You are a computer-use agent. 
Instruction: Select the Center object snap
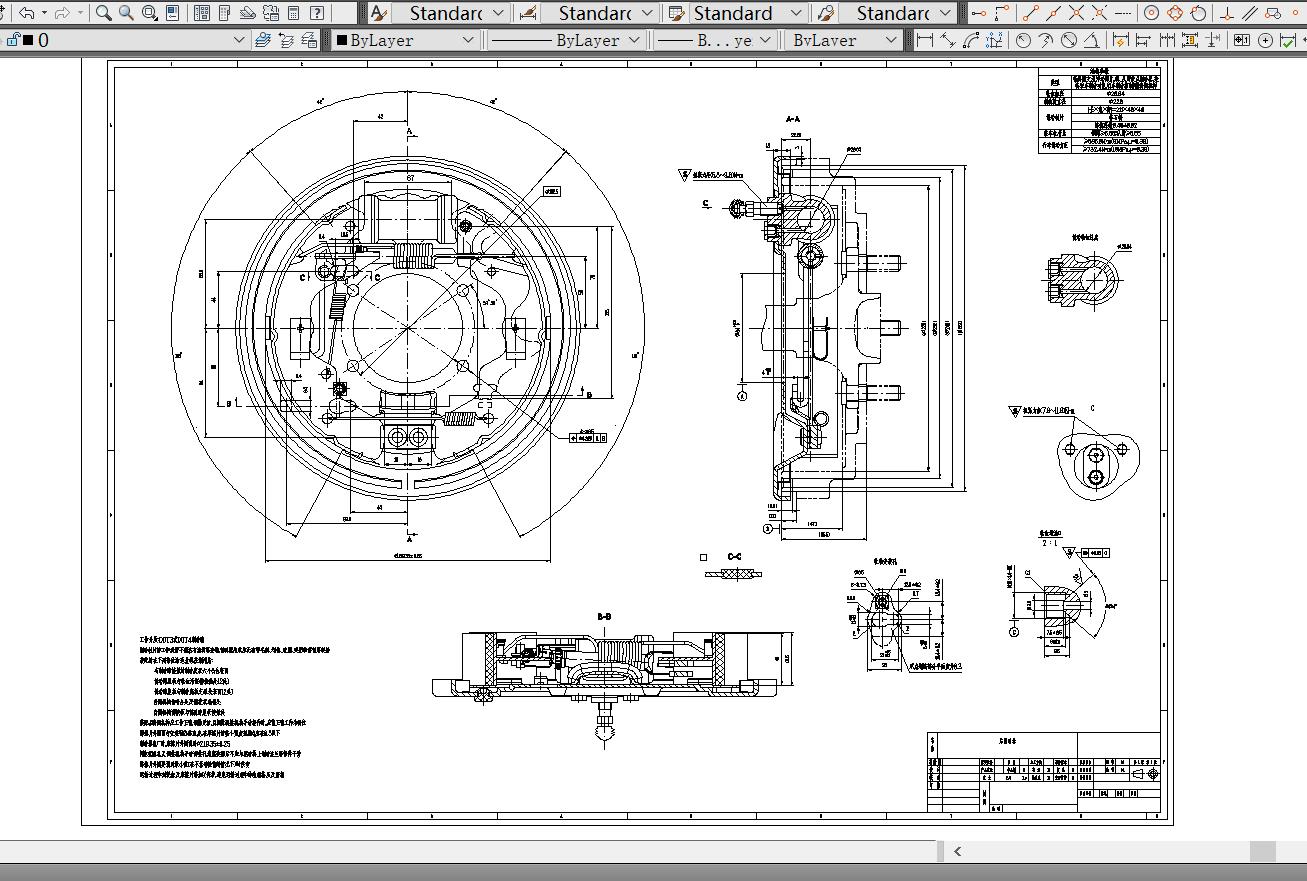tap(1152, 13)
